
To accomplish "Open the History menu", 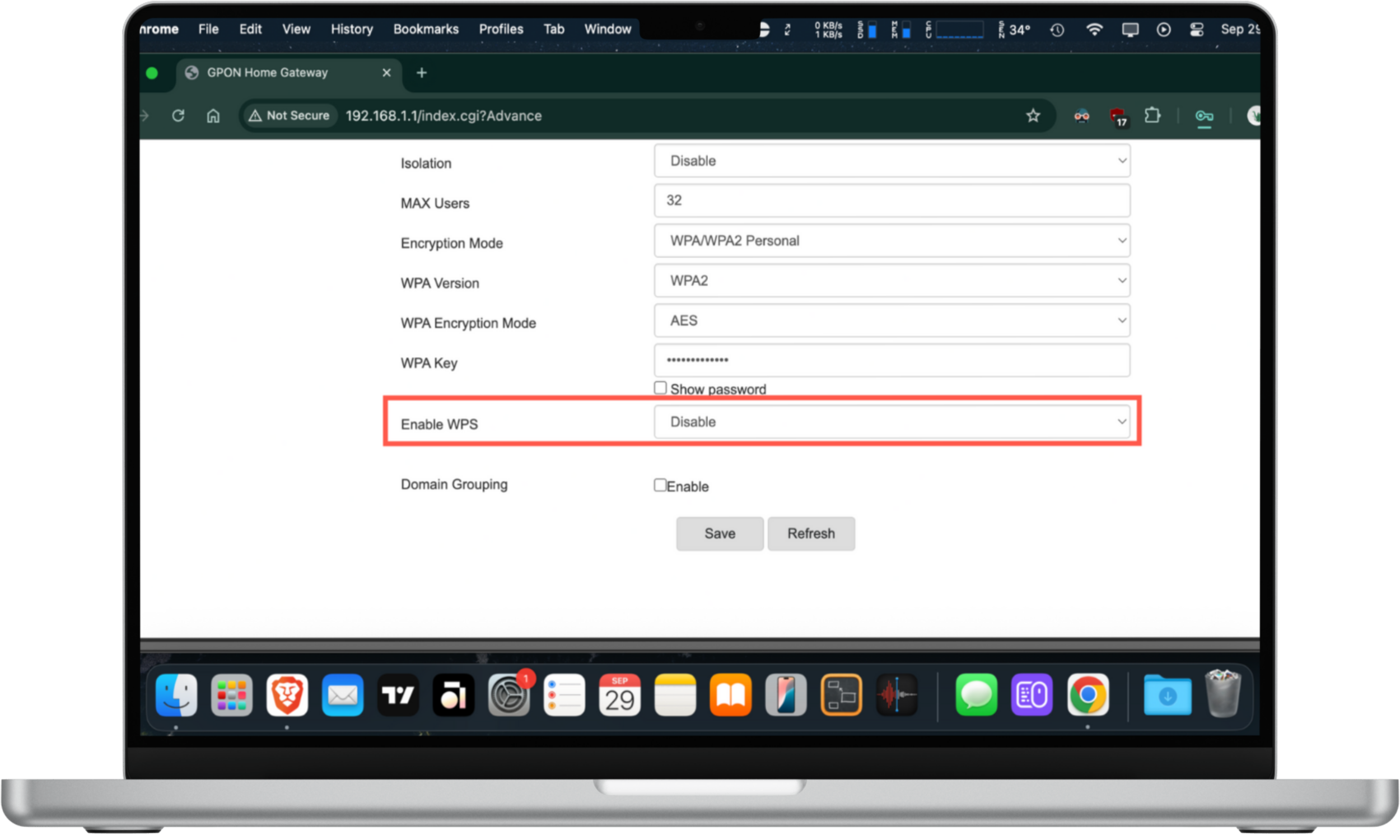I will point(352,29).
